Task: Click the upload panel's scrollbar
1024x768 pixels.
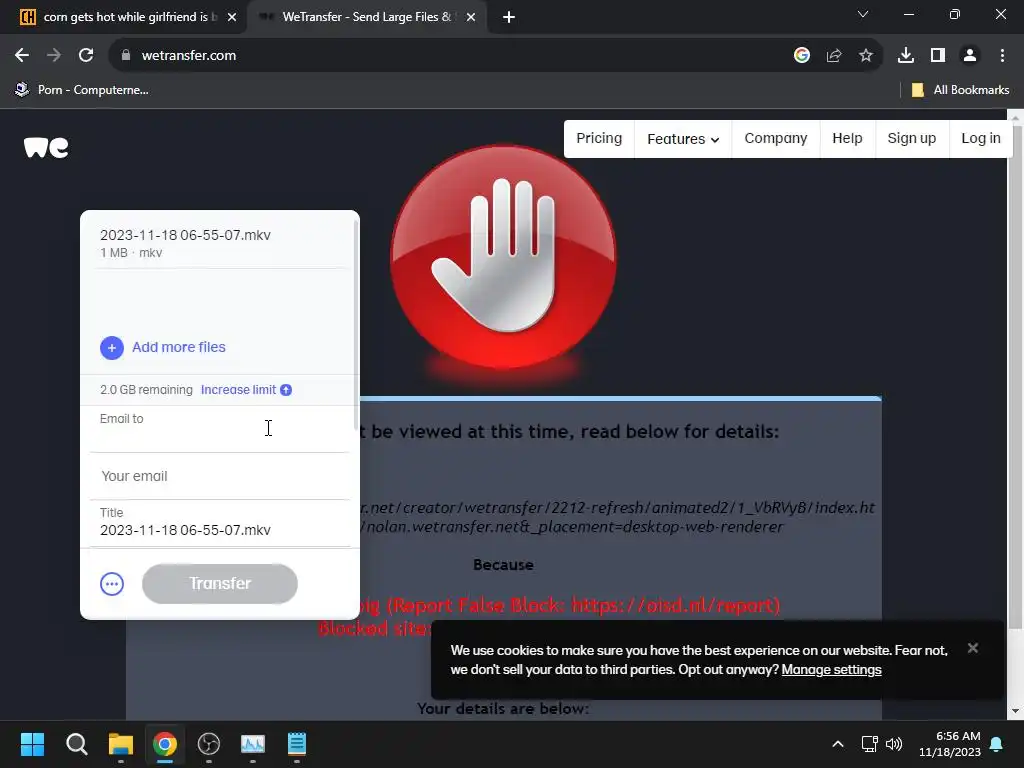Action: click(x=356, y=323)
